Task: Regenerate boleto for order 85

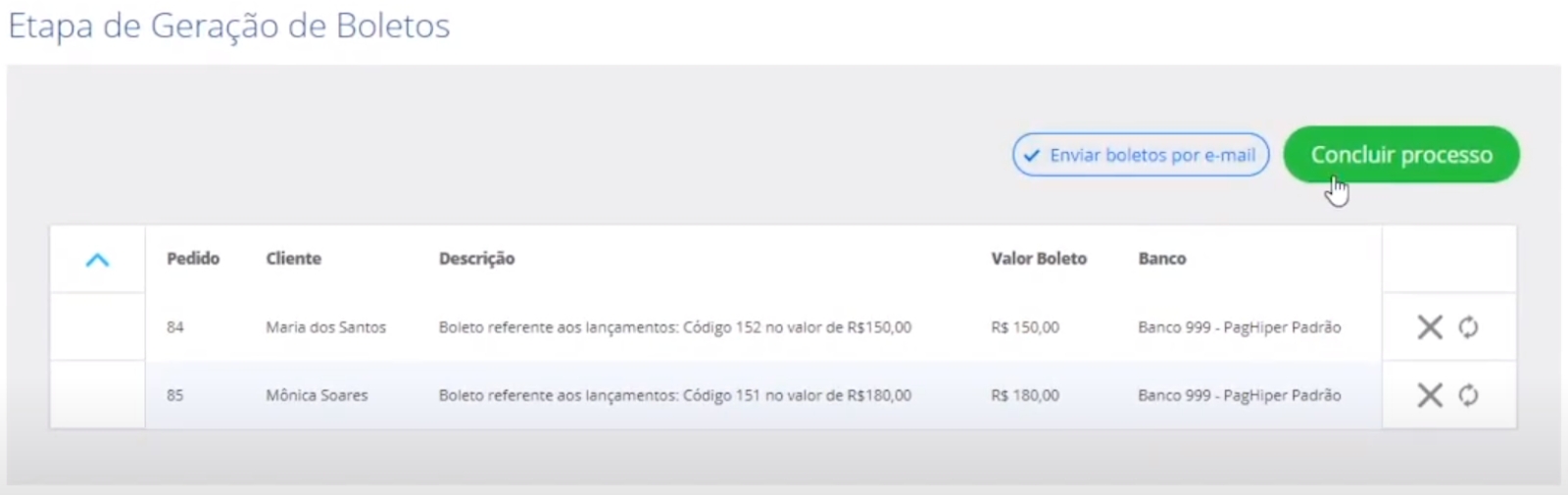Action: coord(1468,395)
